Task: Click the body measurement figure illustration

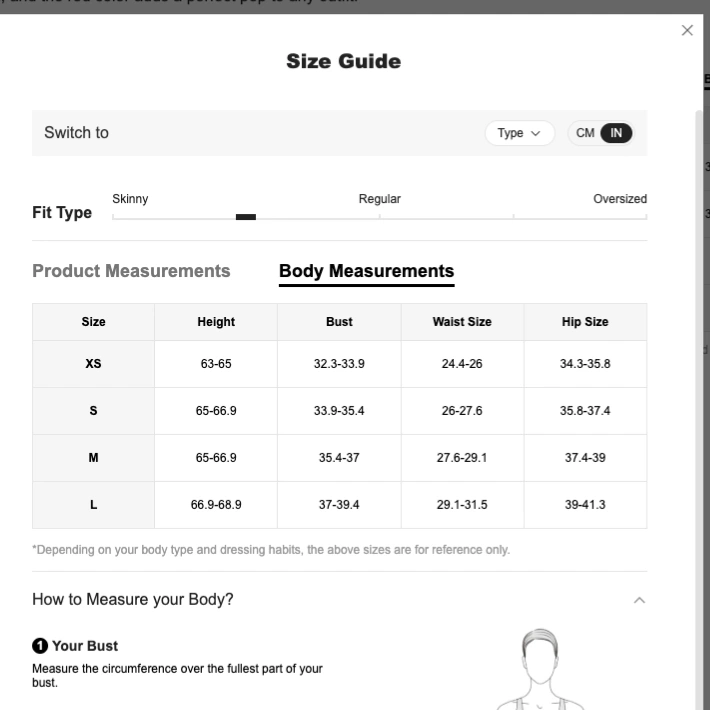Action: click(540, 669)
